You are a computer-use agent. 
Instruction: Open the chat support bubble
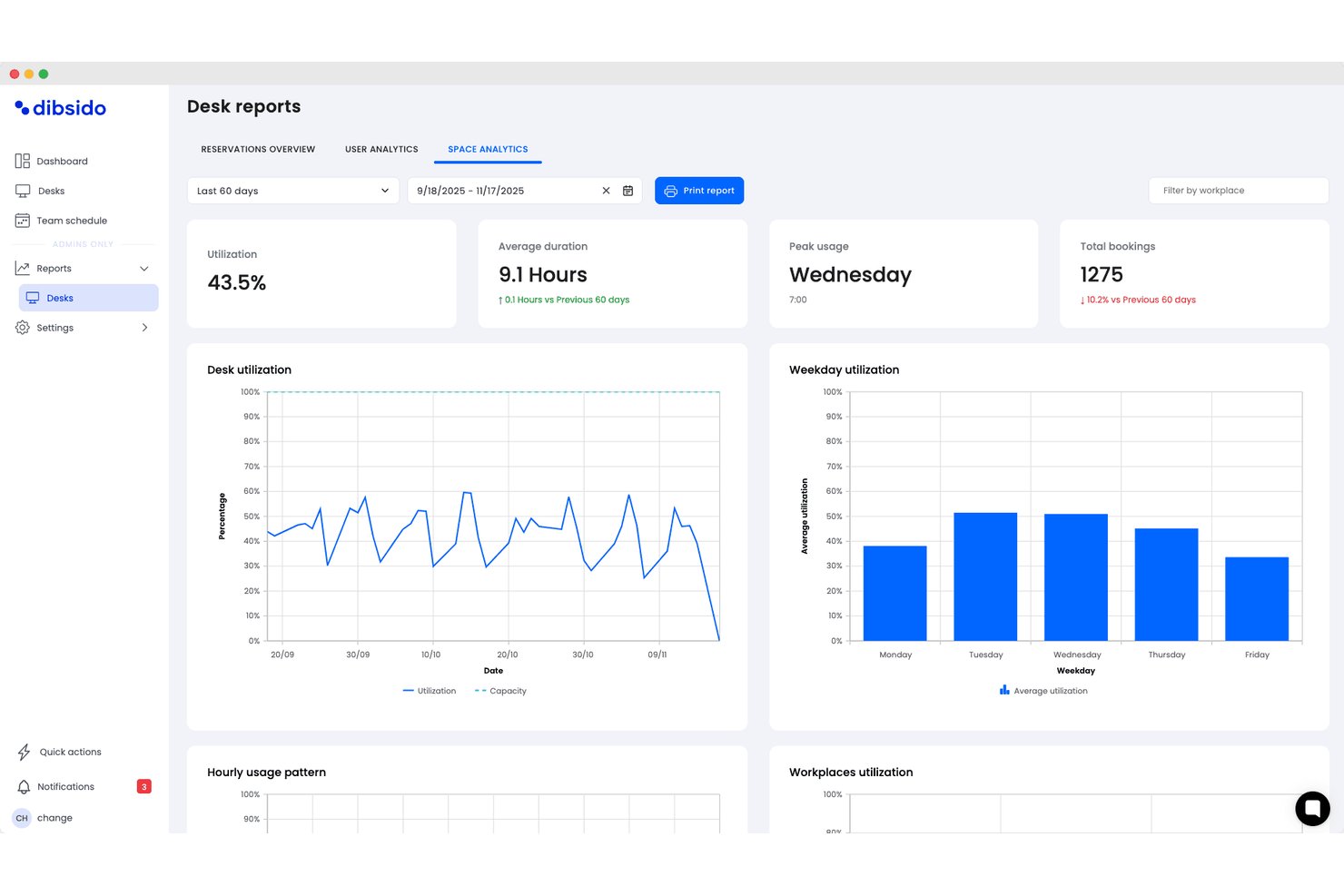[x=1312, y=808]
